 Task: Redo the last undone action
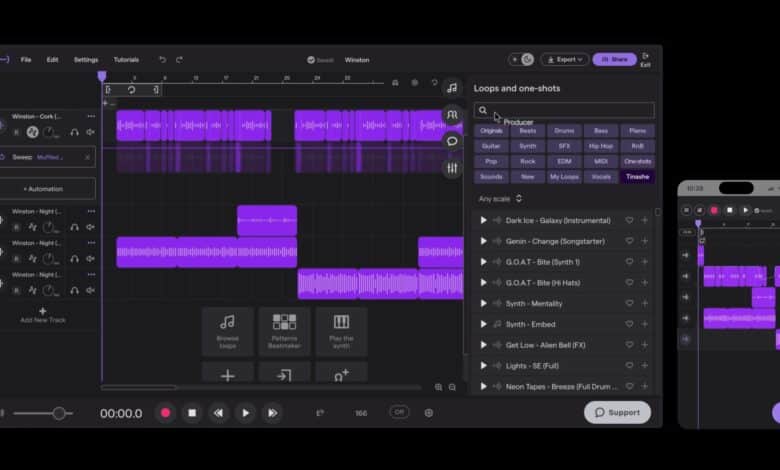click(x=179, y=60)
